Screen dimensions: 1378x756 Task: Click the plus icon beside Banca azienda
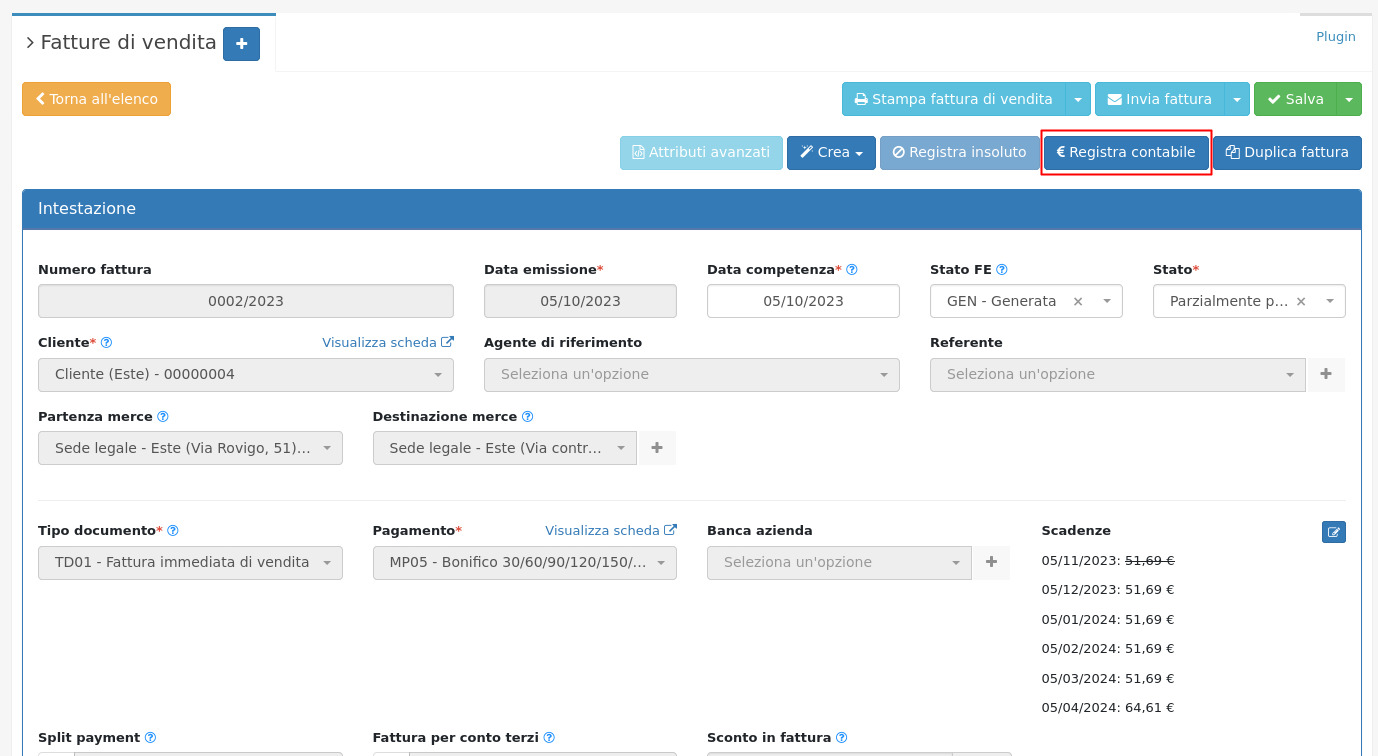(x=991, y=562)
